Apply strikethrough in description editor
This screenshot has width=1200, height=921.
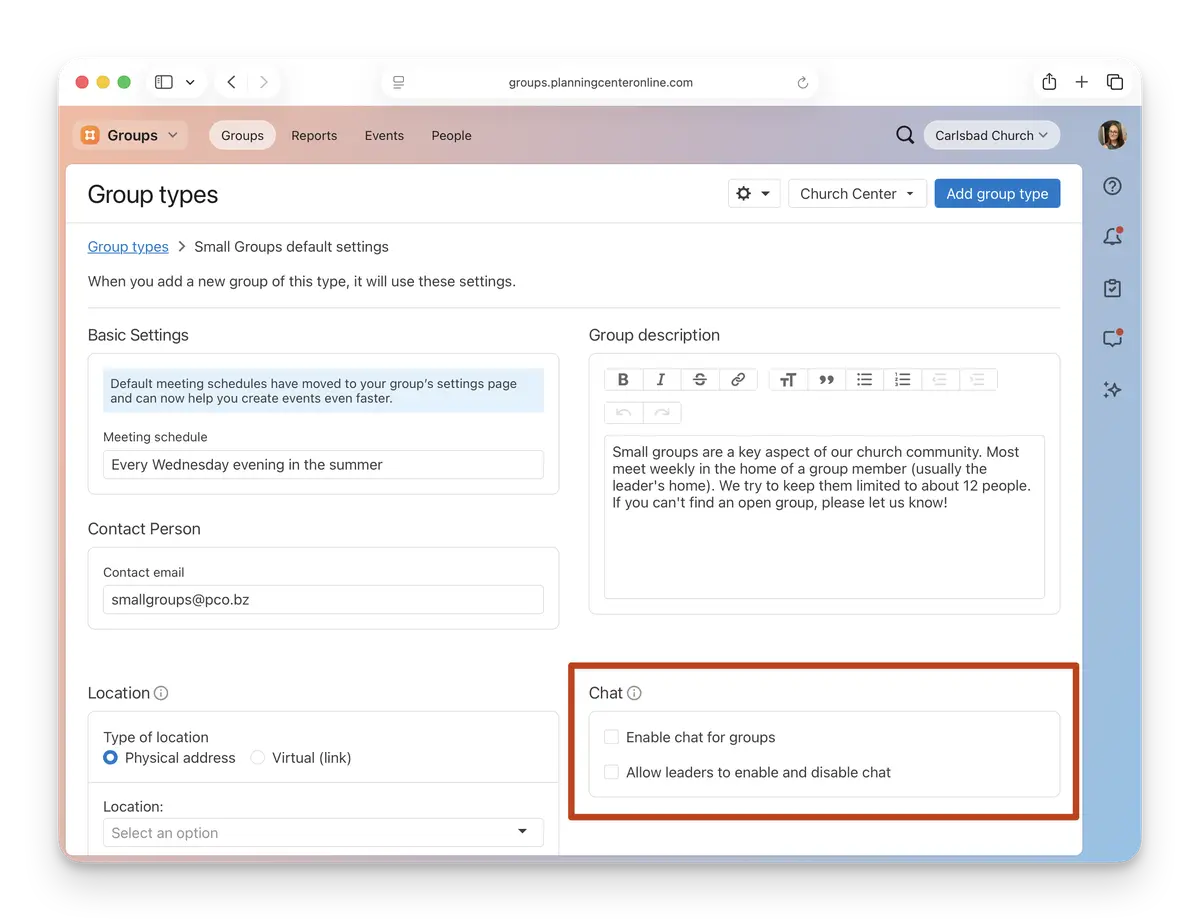700,379
